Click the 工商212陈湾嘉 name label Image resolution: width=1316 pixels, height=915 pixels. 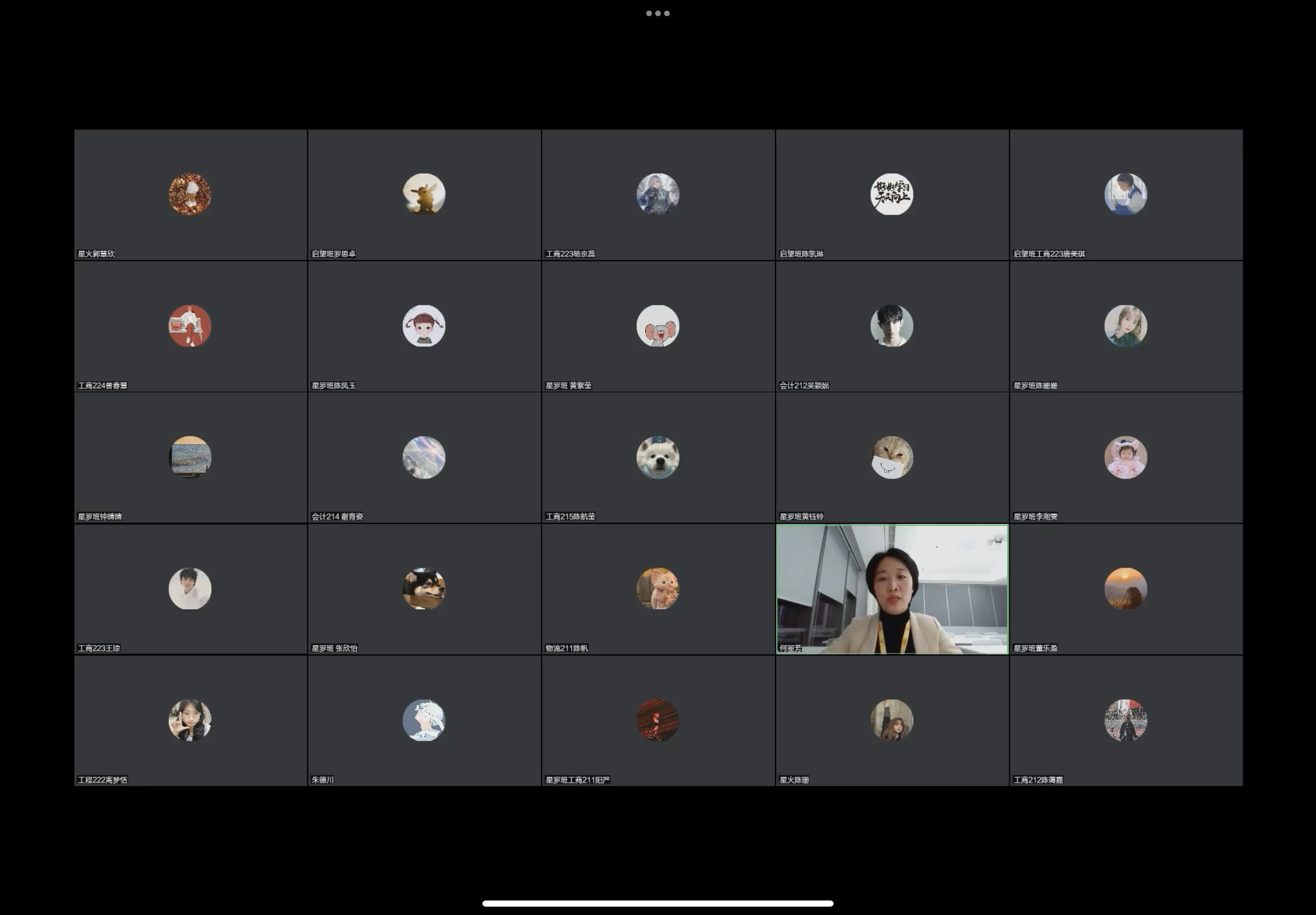pyautogui.click(x=1038, y=779)
